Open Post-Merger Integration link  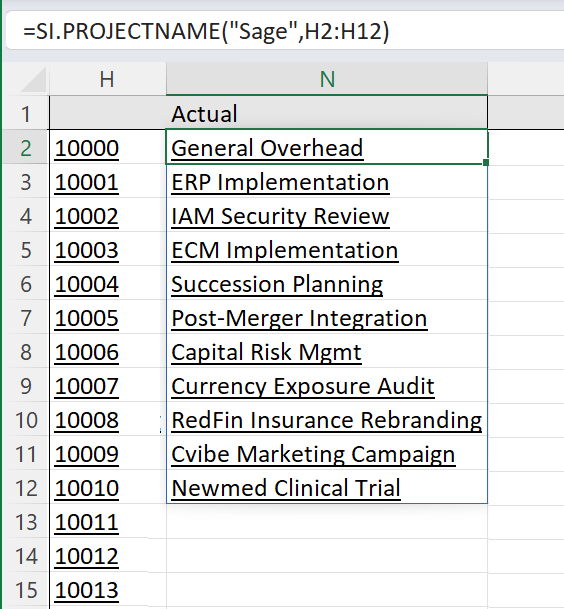[299, 318]
